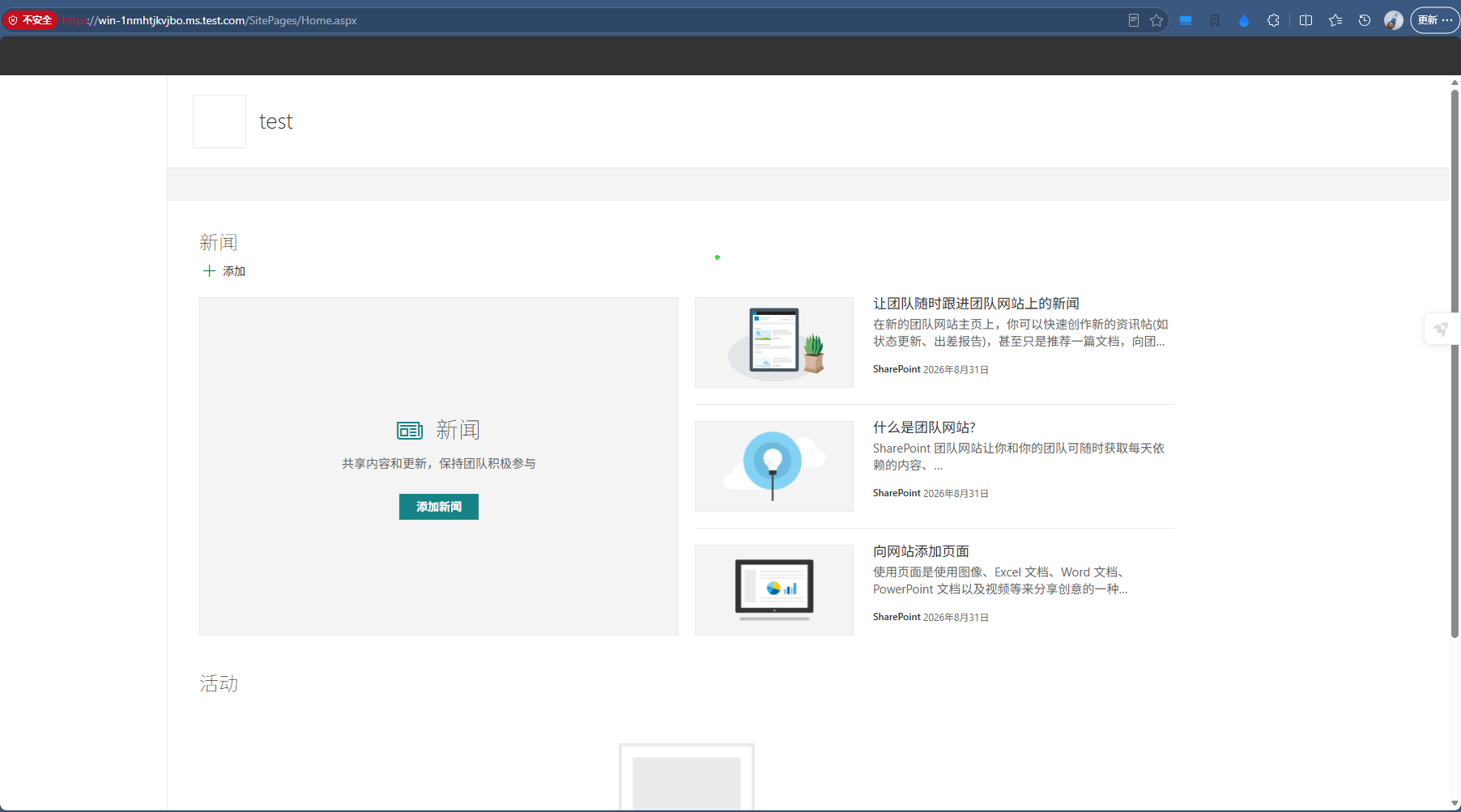Image resolution: width=1461 pixels, height=812 pixels.
Task: Click the newspaper icon in empty news card
Action: tap(410, 431)
